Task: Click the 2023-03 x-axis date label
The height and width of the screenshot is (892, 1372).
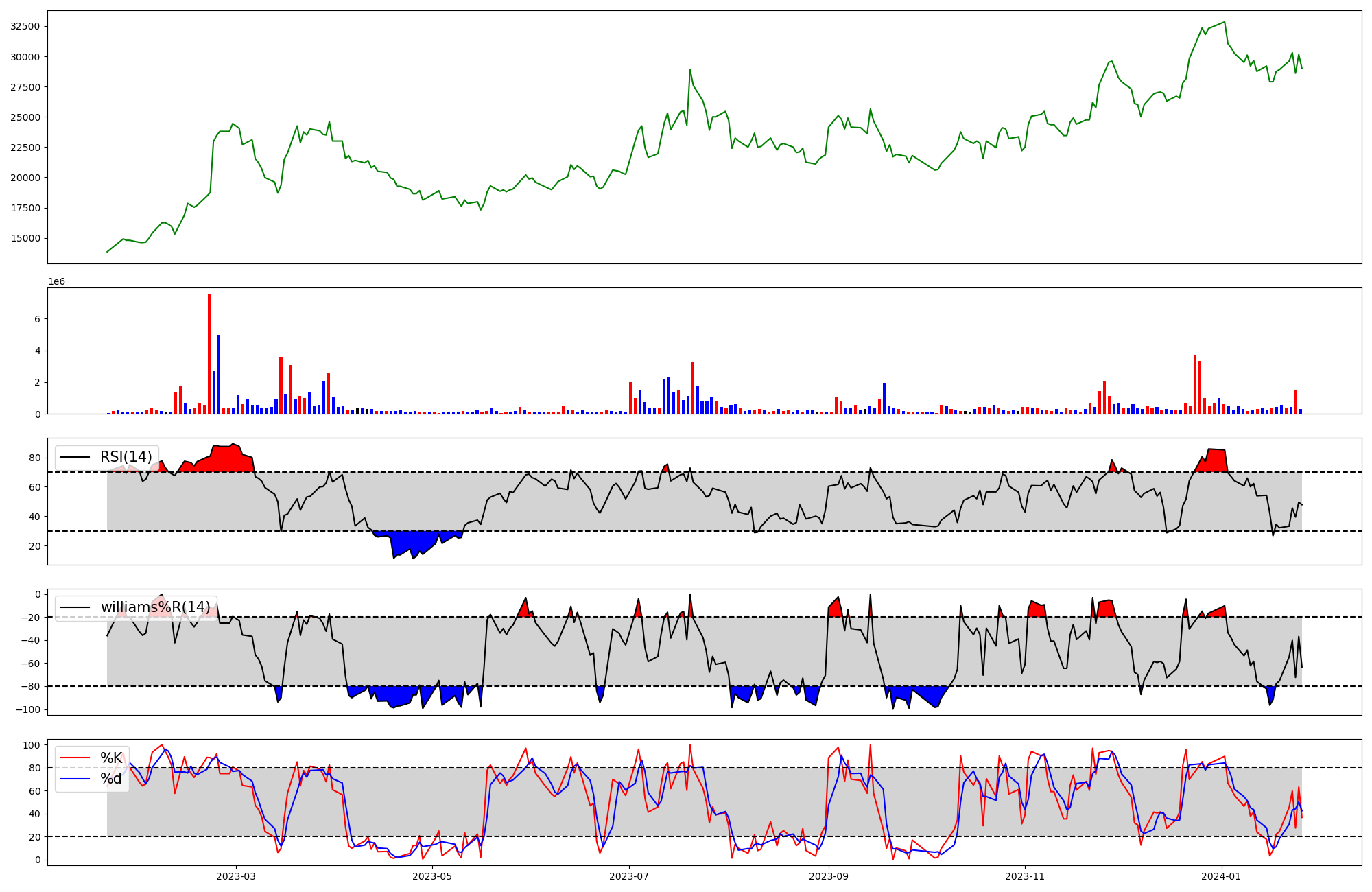Action: pos(236,876)
